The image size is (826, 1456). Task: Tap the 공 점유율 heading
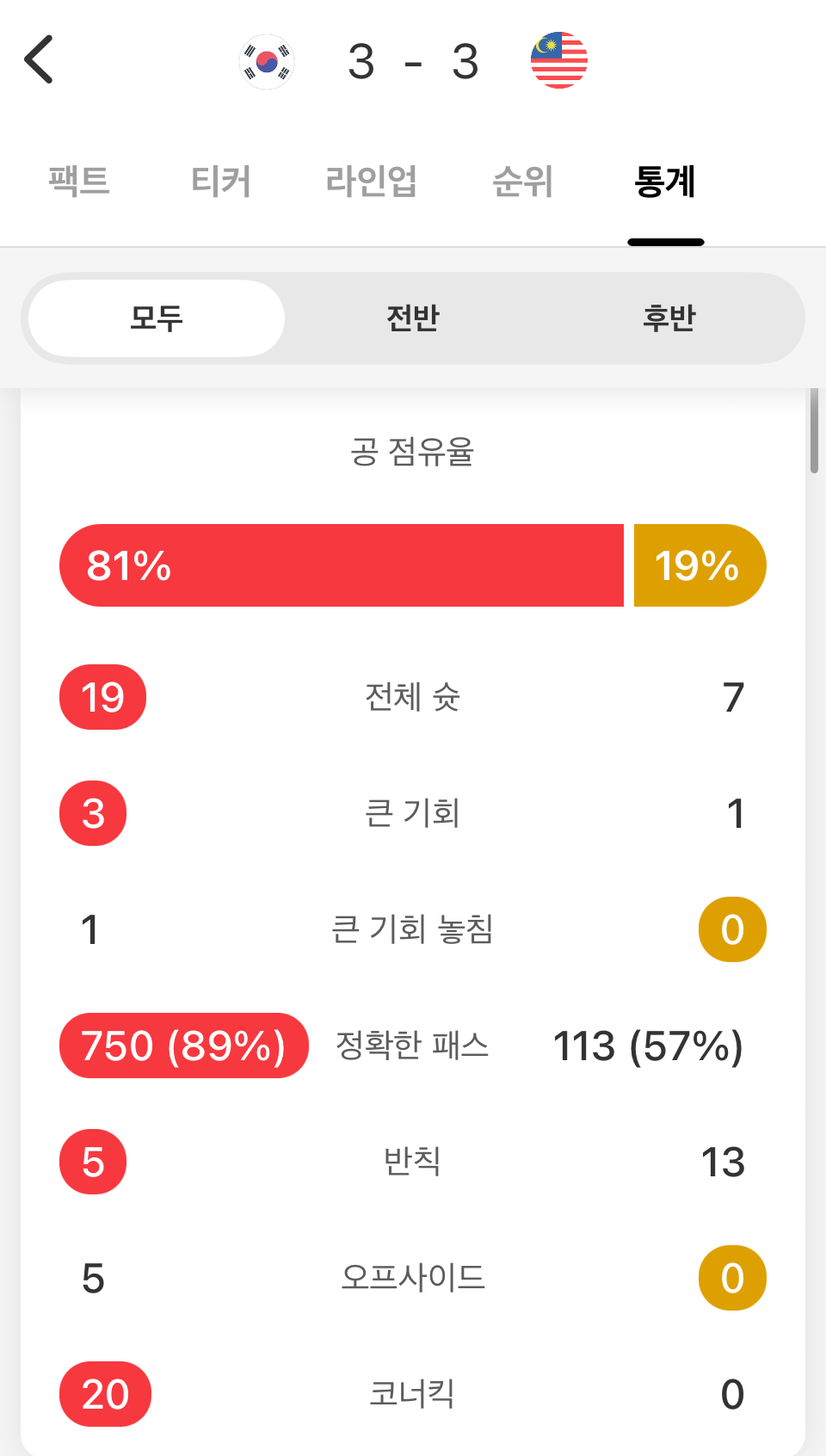click(413, 451)
